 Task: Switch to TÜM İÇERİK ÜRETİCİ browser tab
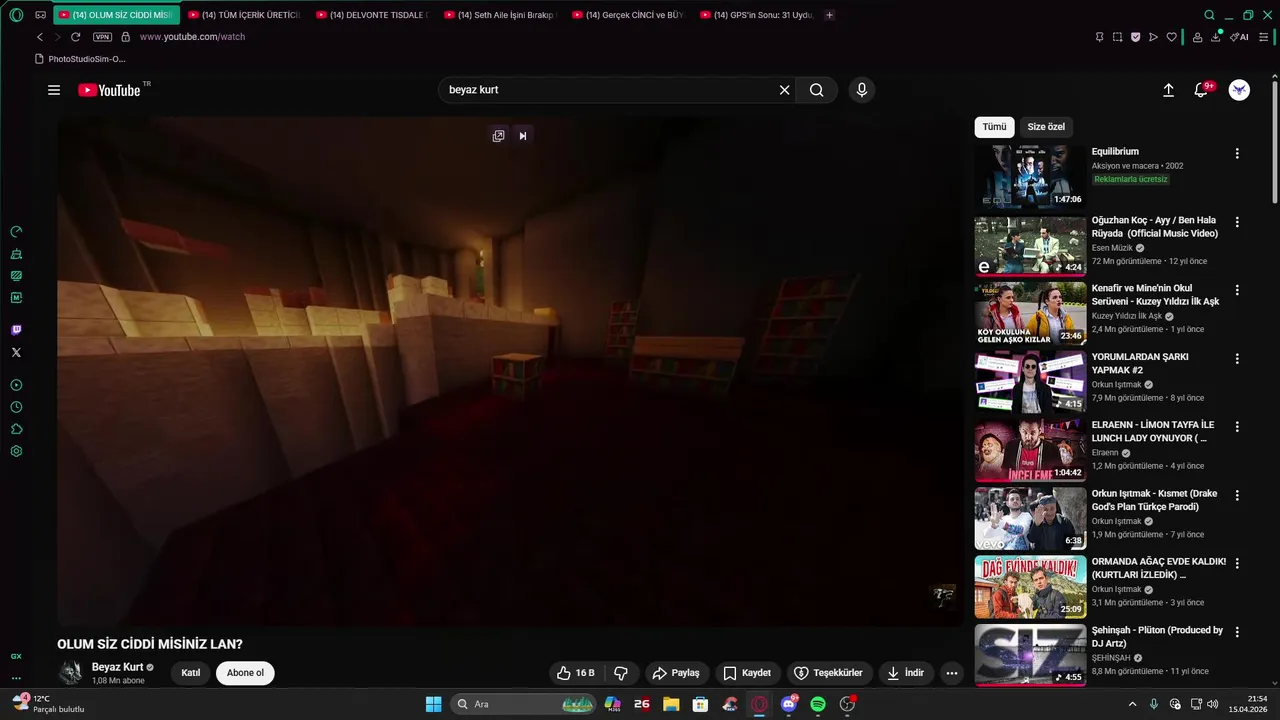[244, 15]
